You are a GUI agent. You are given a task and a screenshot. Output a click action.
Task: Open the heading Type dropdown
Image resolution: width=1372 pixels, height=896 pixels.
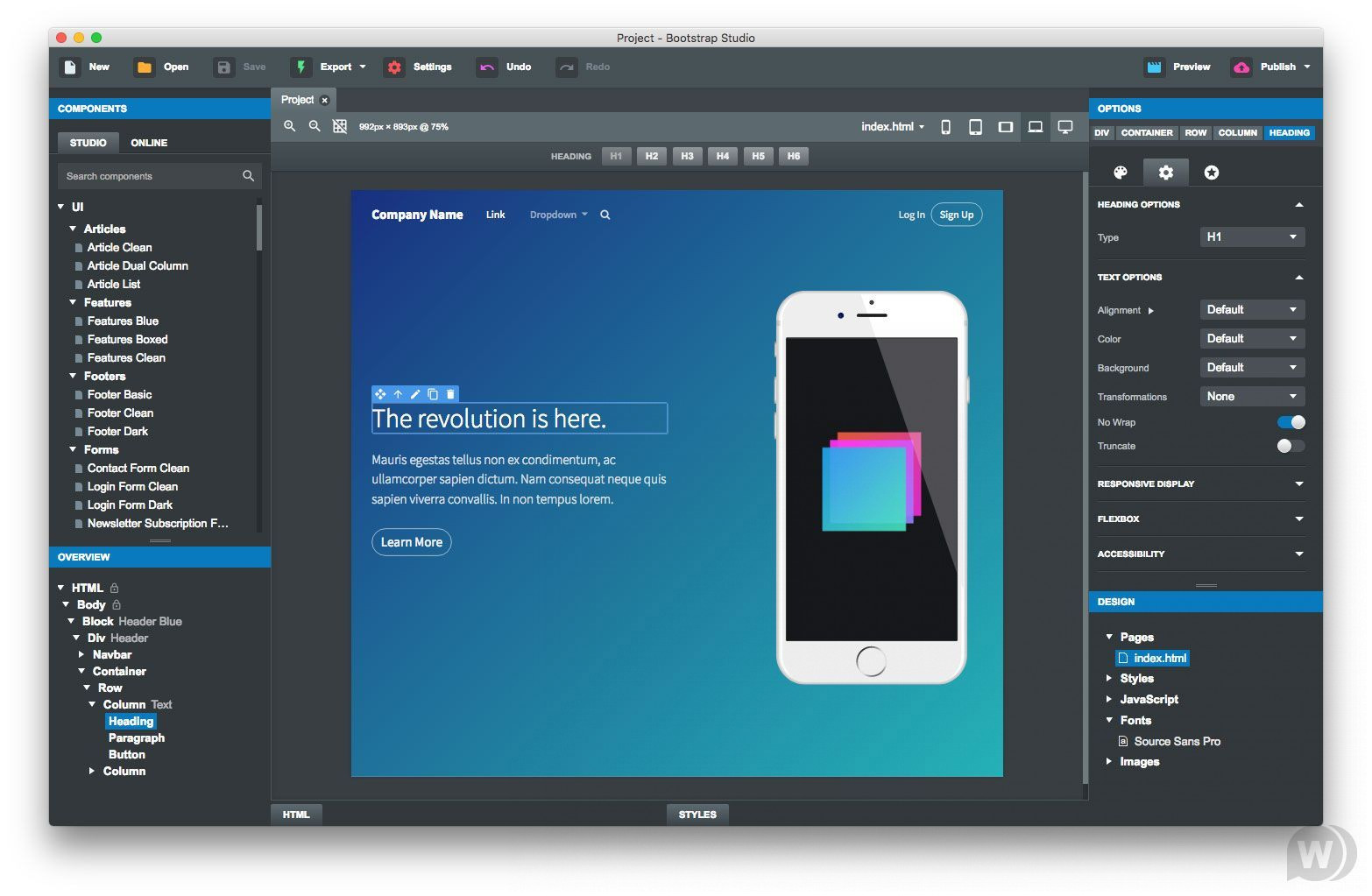tap(1251, 237)
